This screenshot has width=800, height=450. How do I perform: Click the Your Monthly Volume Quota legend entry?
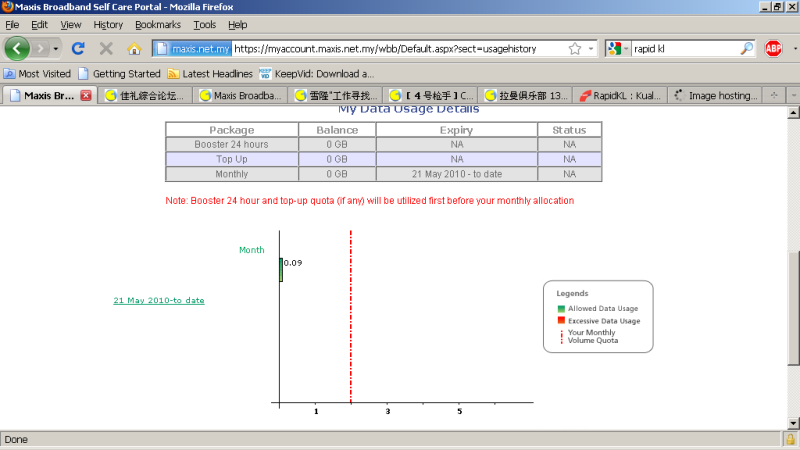588,336
